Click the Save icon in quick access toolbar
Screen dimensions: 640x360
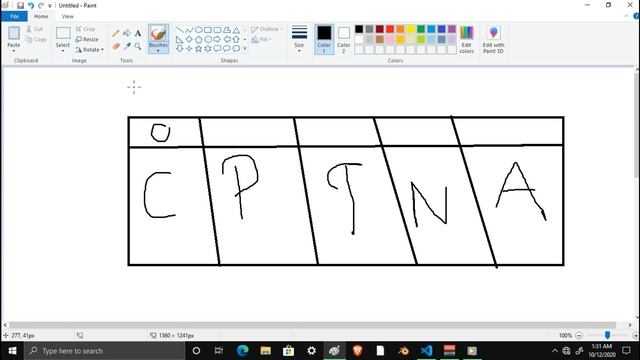pos(20,6)
